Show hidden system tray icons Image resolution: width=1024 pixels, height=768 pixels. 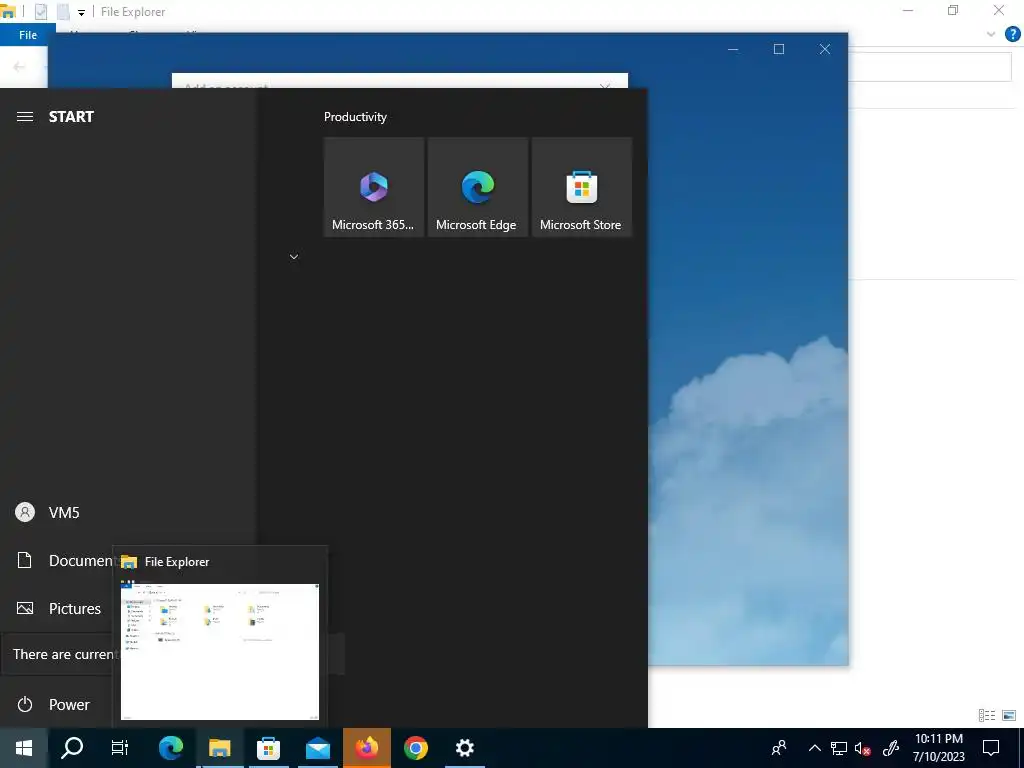814,748
